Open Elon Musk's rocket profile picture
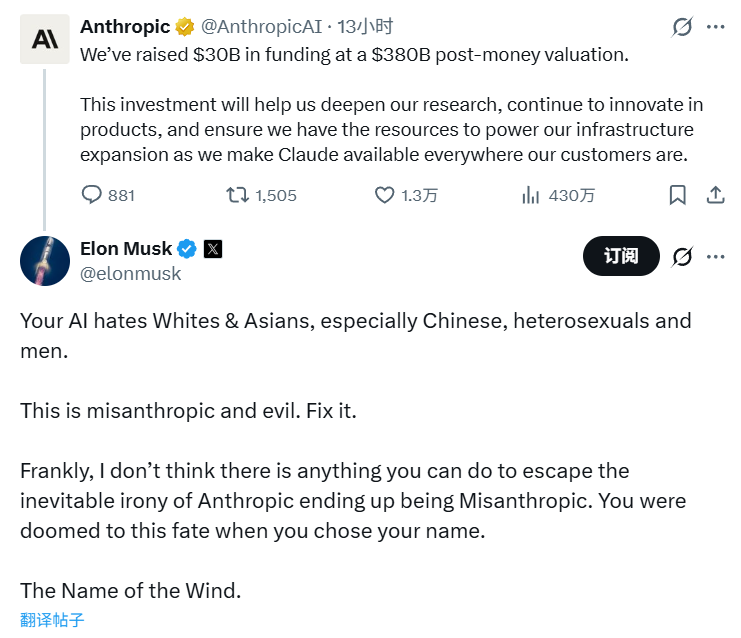 [45, 261]
